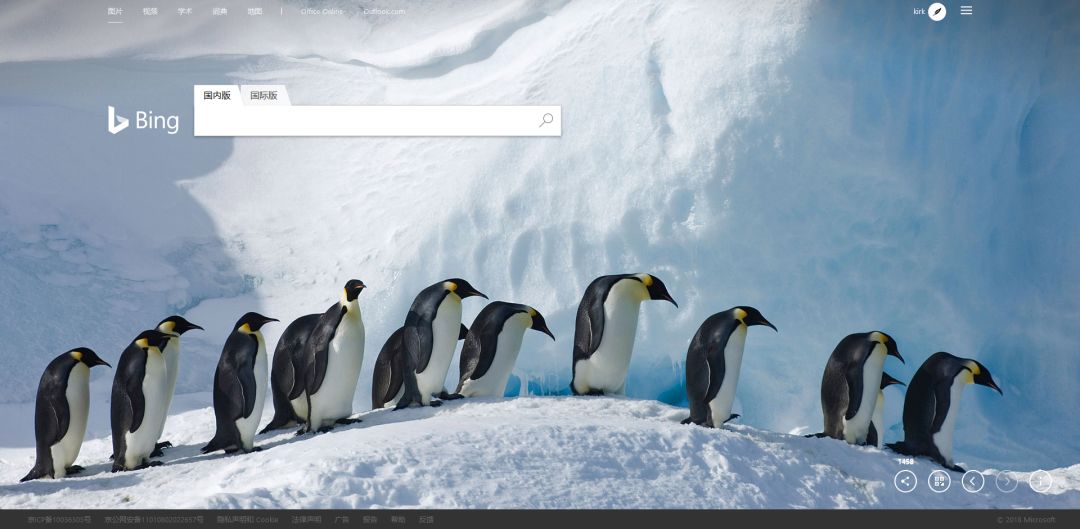Share today's wallpaper image
1080x529 pixels.
point(905,481)
